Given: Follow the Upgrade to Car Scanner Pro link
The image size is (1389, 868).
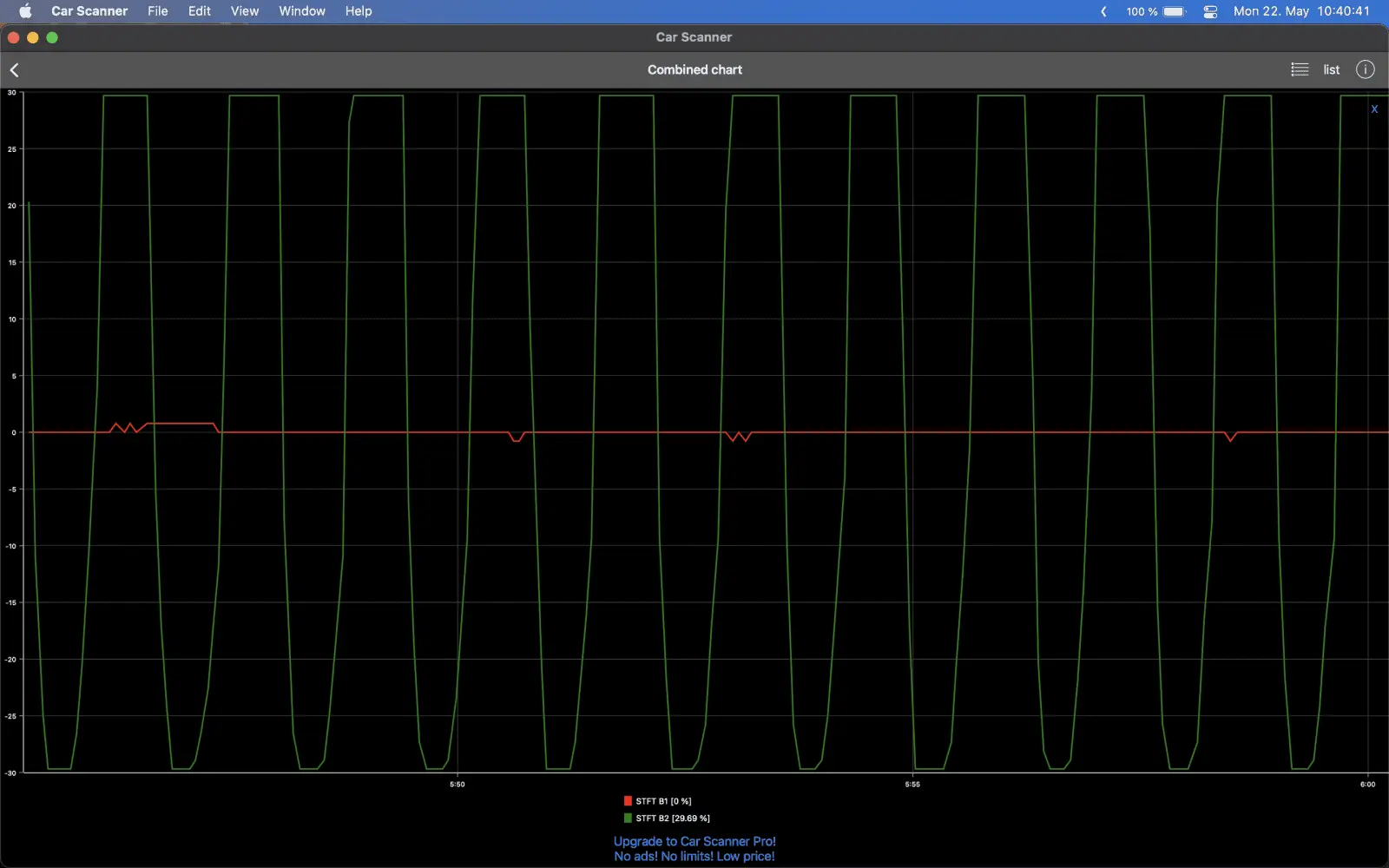Looking at the screenshot, I should [x=694, y=841].
